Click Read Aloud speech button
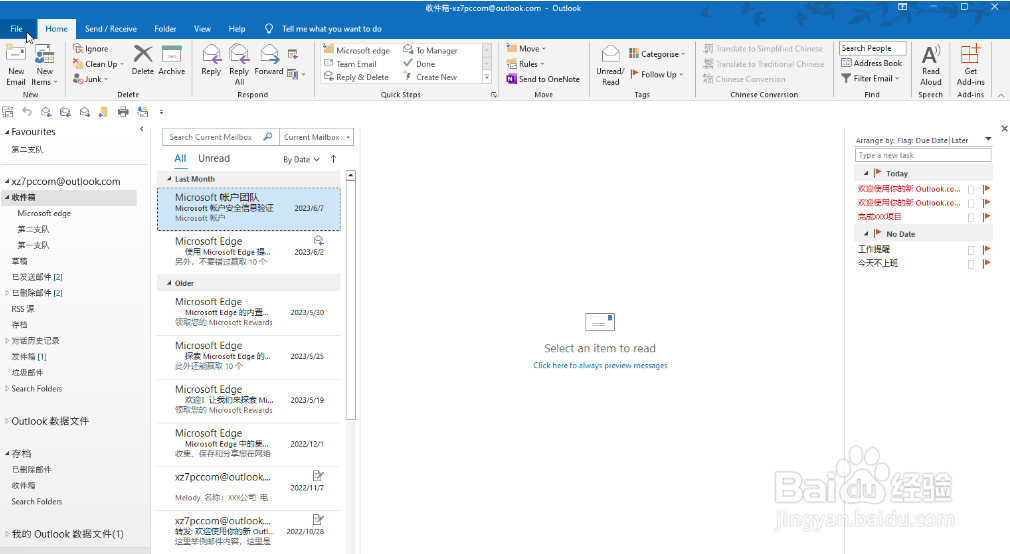1010x554 pixels. pos(930,65)
